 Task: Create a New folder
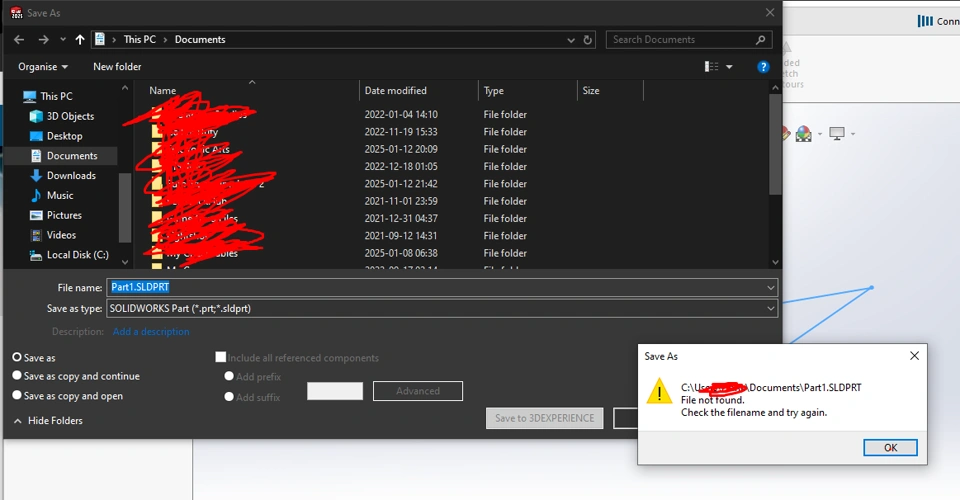pyautogui.click(x=117, y=67)
